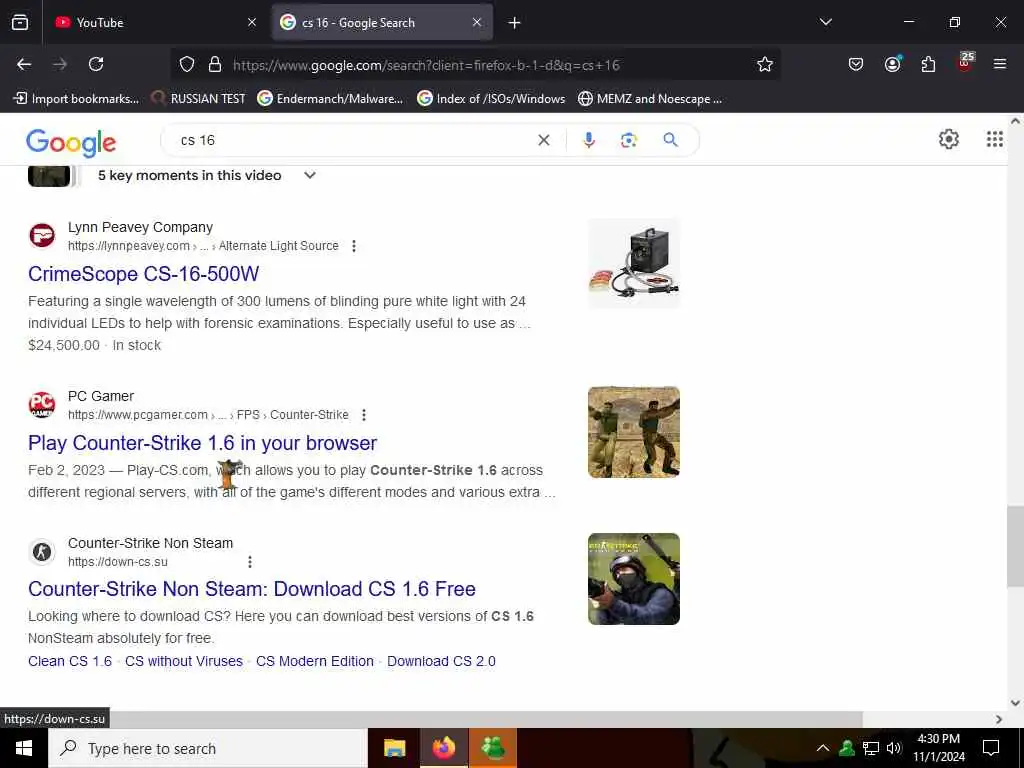1024x768 pixels.
Task: Open the MEMZ and Noescape bookmark
Action: (650, 99)
